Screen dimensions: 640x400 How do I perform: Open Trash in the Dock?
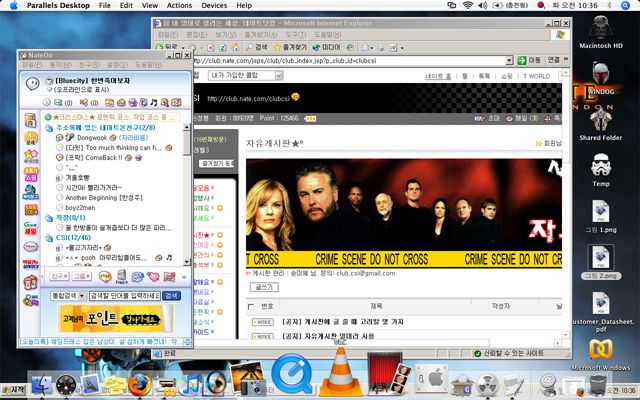[598, 384]
